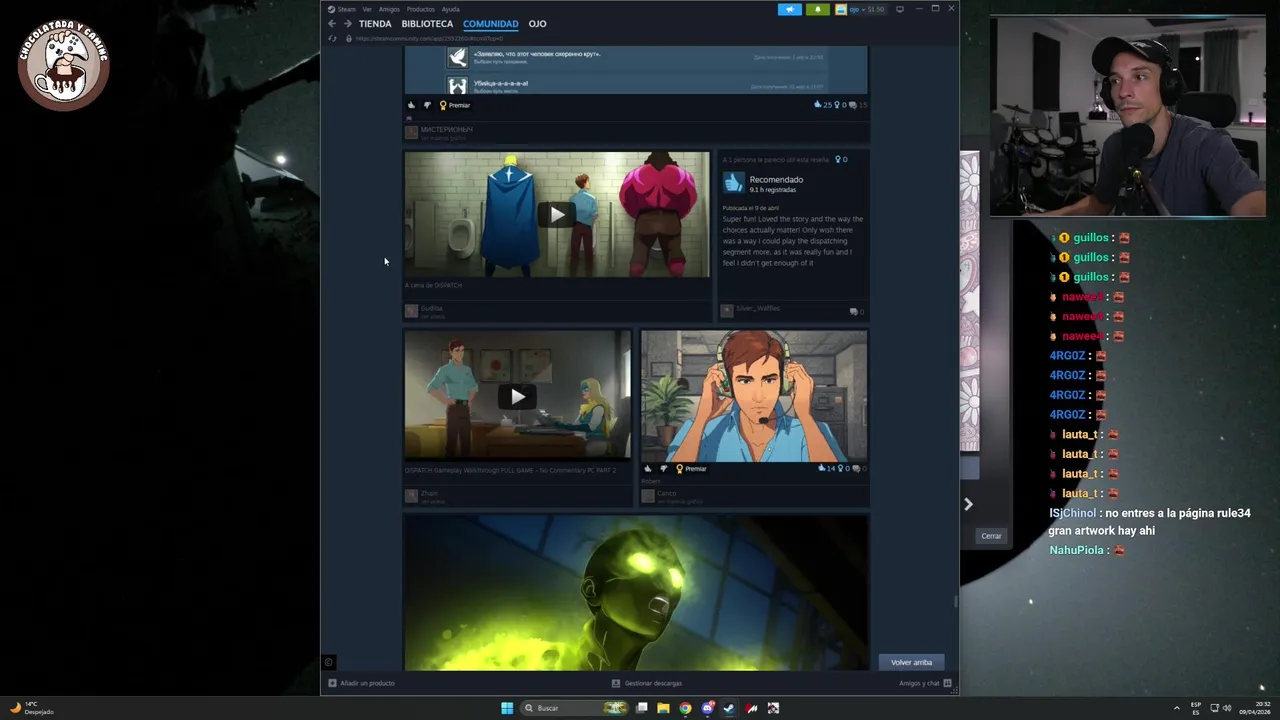Open the 20:32 clock and date
Viewport: 1280px width, 720px height.
[x=1254, y=708]
